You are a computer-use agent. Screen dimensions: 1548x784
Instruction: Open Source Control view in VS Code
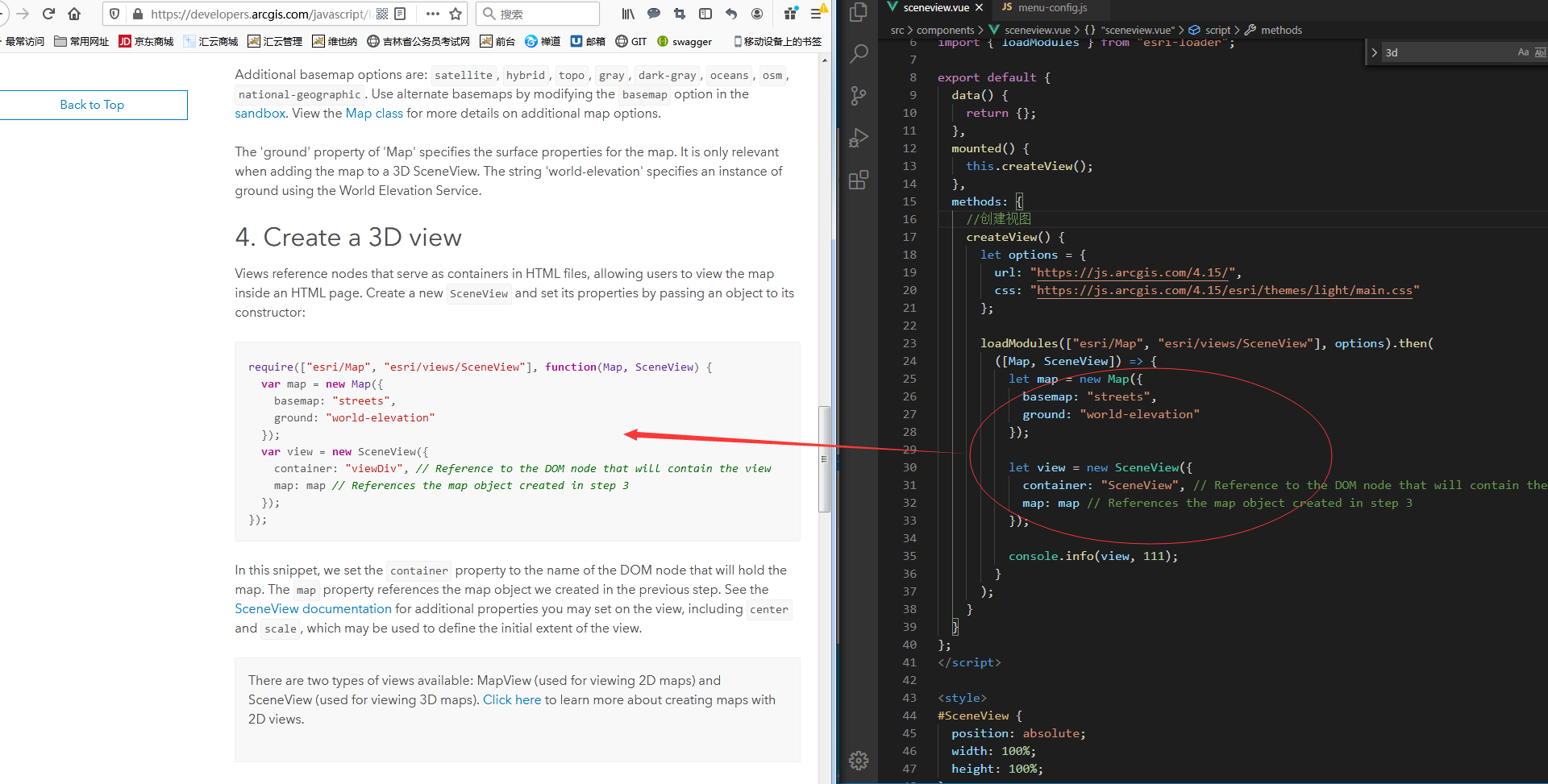click(859, 96)
